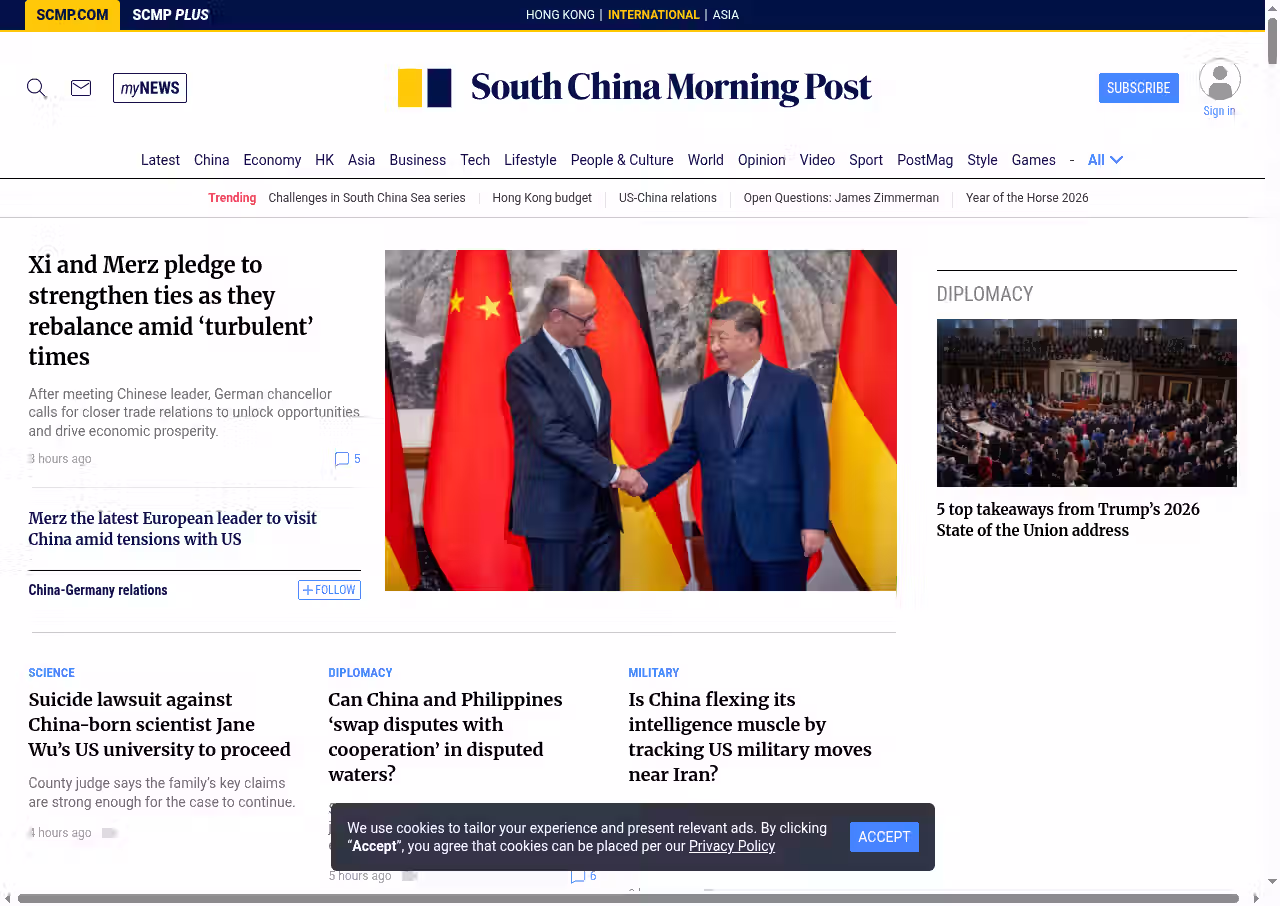Switch to the Asia edition
Viewport: 1280px width, 906px height.
(725, 15)
